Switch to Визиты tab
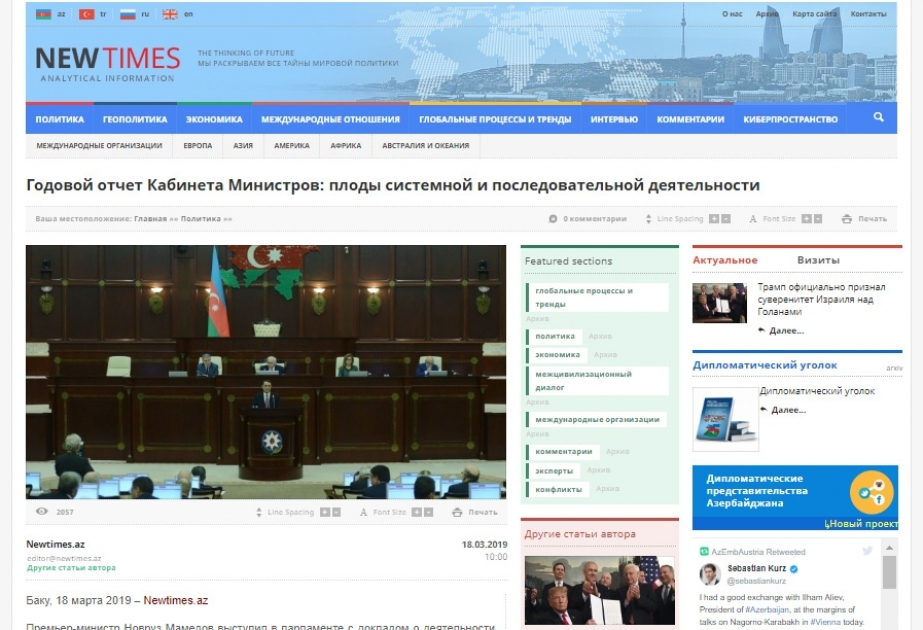This screenshot has height=630, width=923. pyautogui.click(x=818, y=260)
